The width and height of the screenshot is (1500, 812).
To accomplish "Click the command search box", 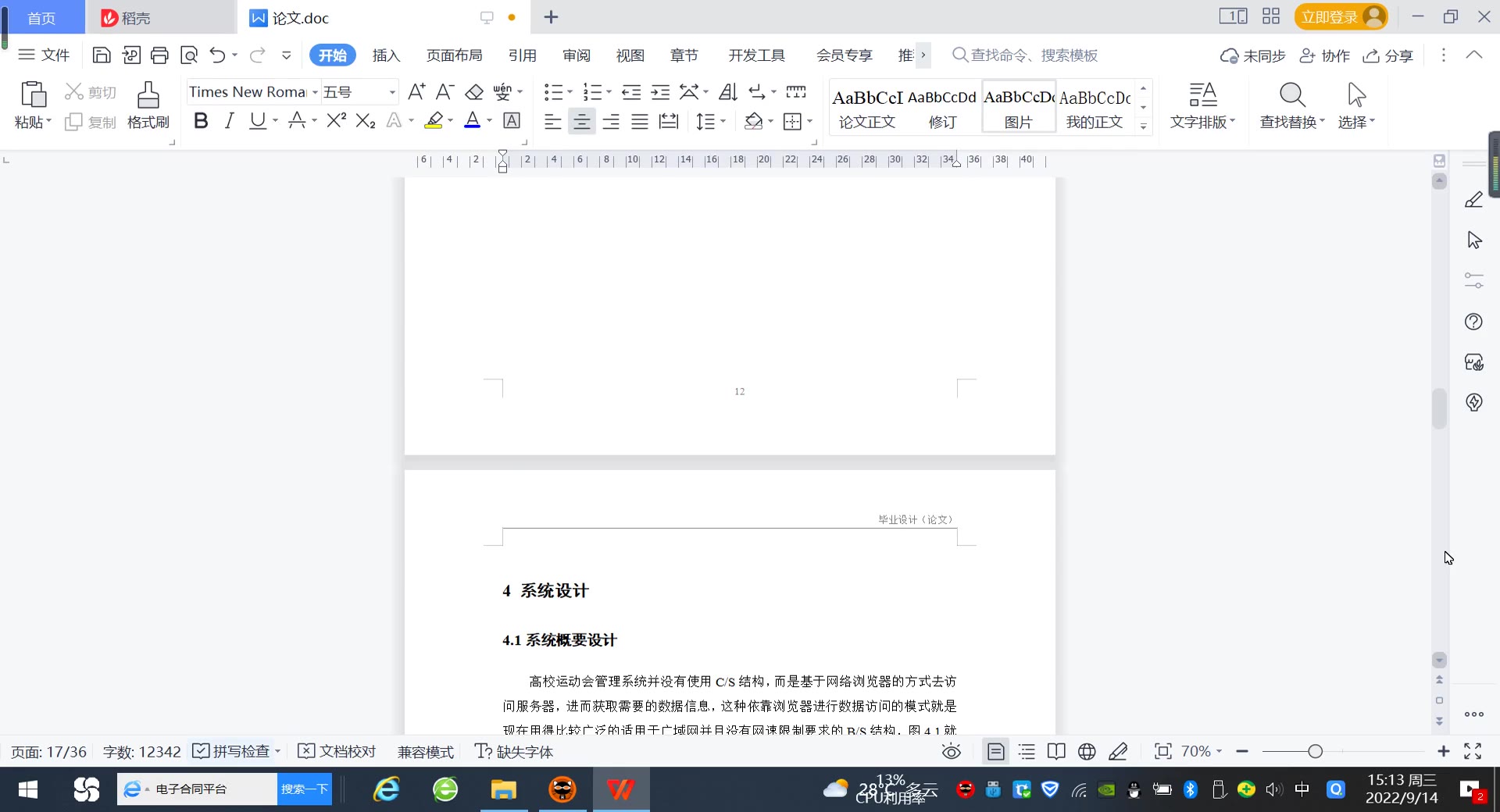I will click(x=1025, y=55).
